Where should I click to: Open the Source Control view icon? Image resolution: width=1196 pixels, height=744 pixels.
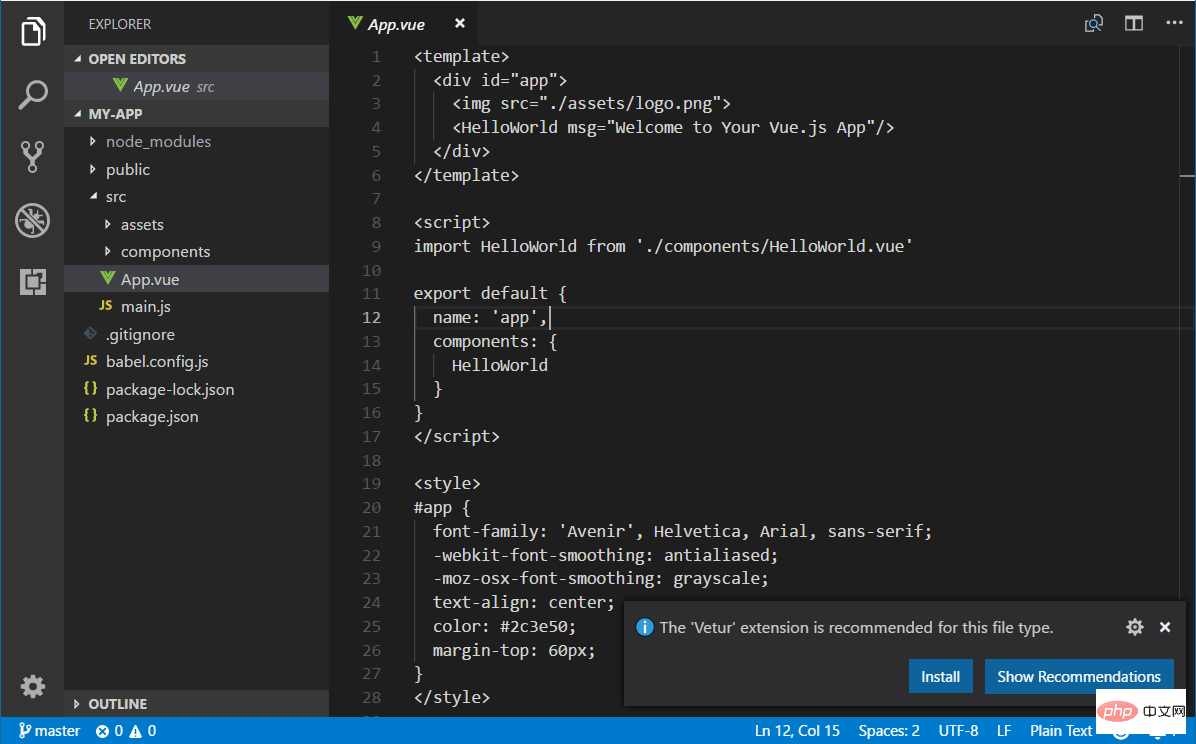click(x=33, y=157)
